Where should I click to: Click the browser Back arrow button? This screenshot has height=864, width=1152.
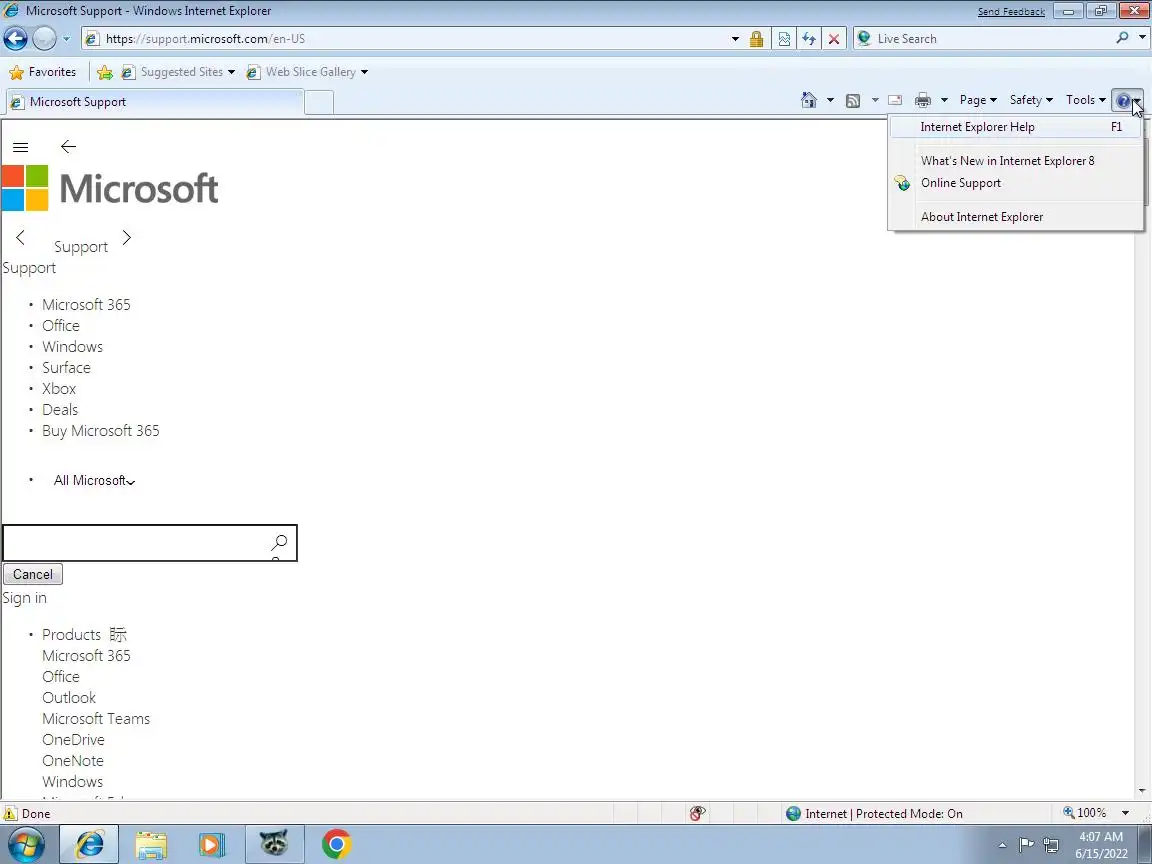15,38
